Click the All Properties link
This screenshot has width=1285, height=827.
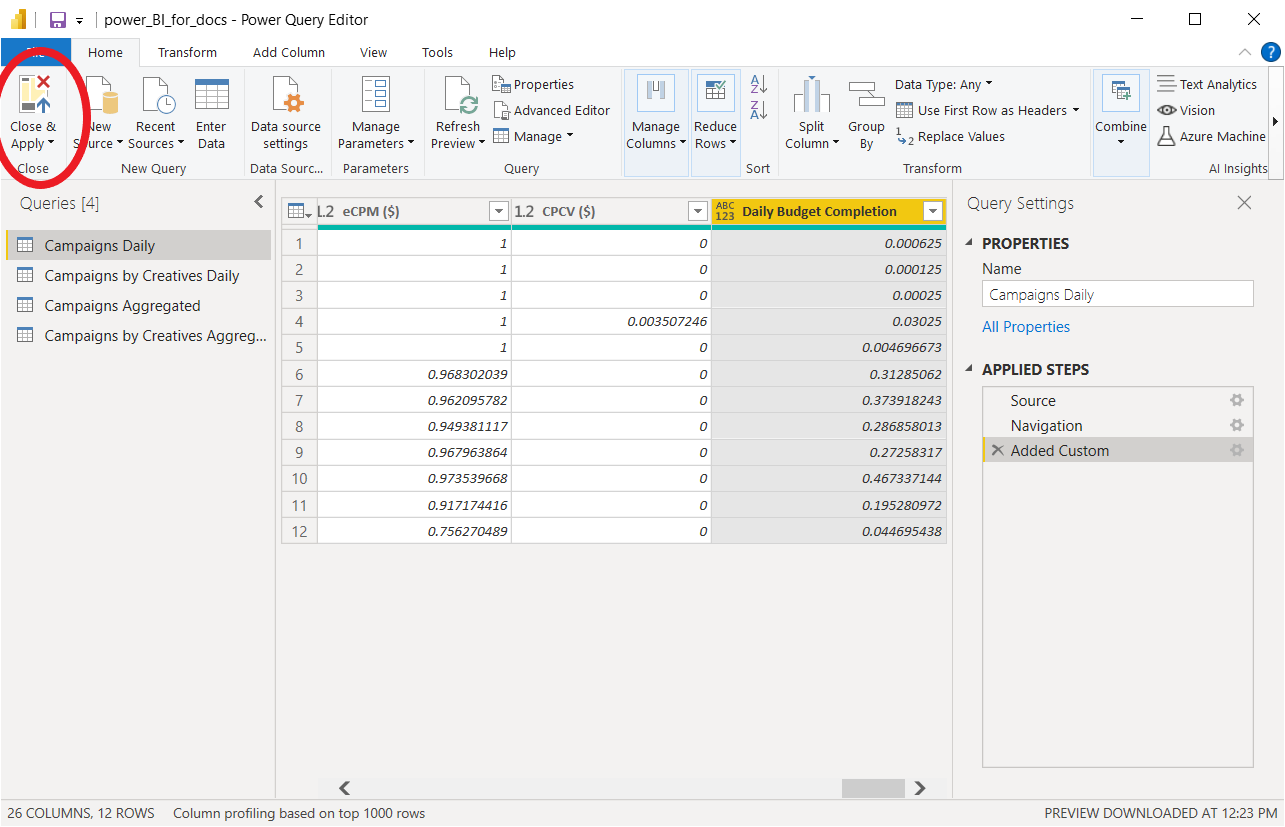[x=1025, y=327]
